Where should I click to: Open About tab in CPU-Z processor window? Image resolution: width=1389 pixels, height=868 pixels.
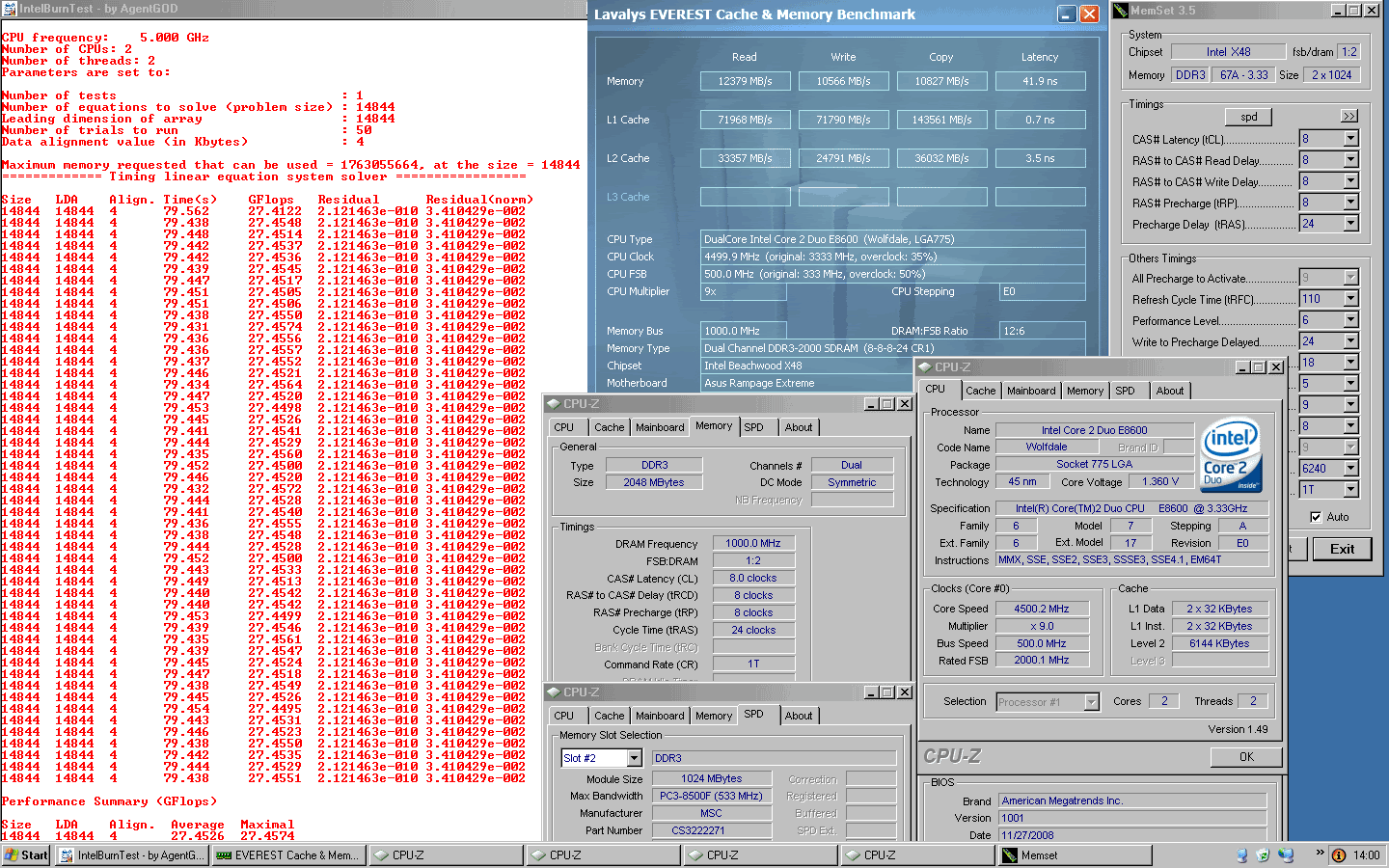(1170, 392)
